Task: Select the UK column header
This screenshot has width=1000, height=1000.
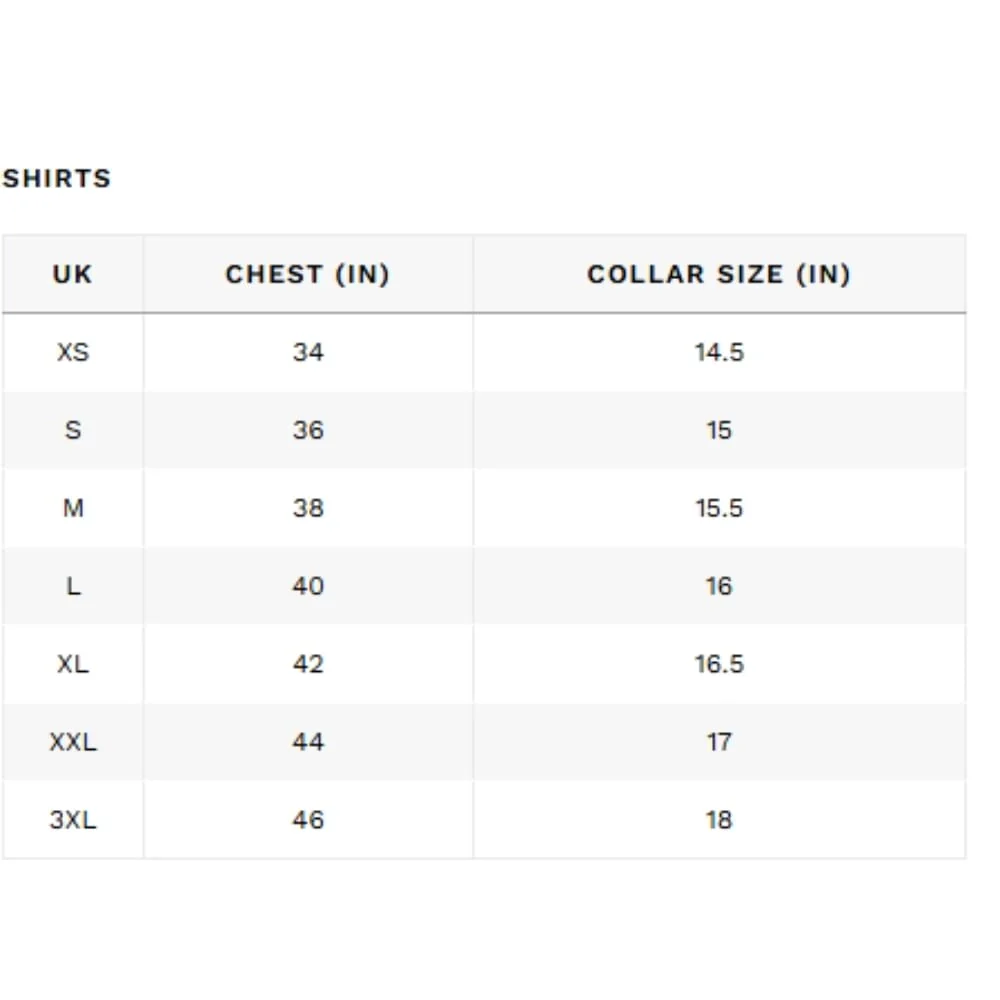Action: point(73,274)
